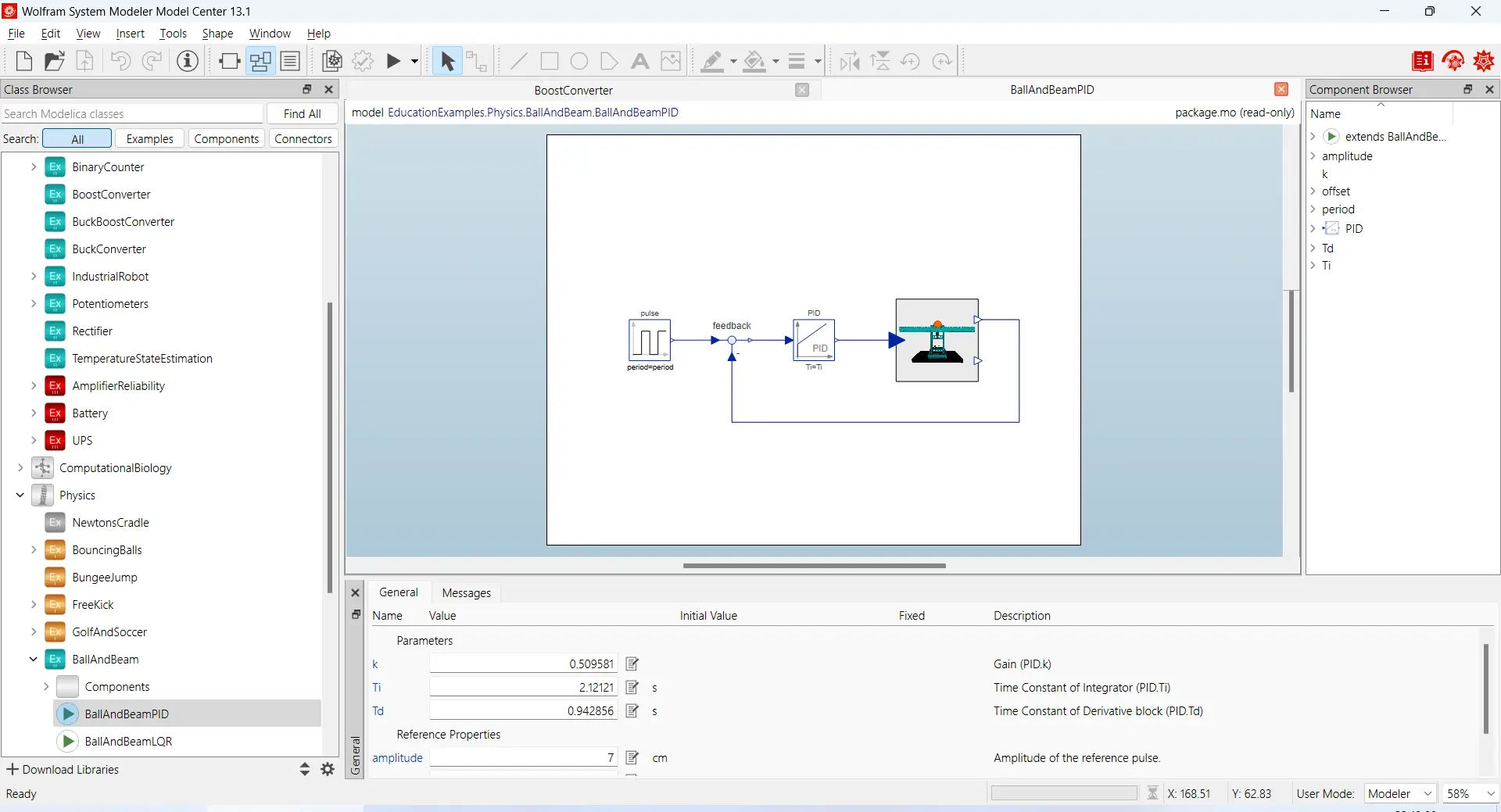
Task: Toggle the Components search filter
Action: click(x=226, y=138)
